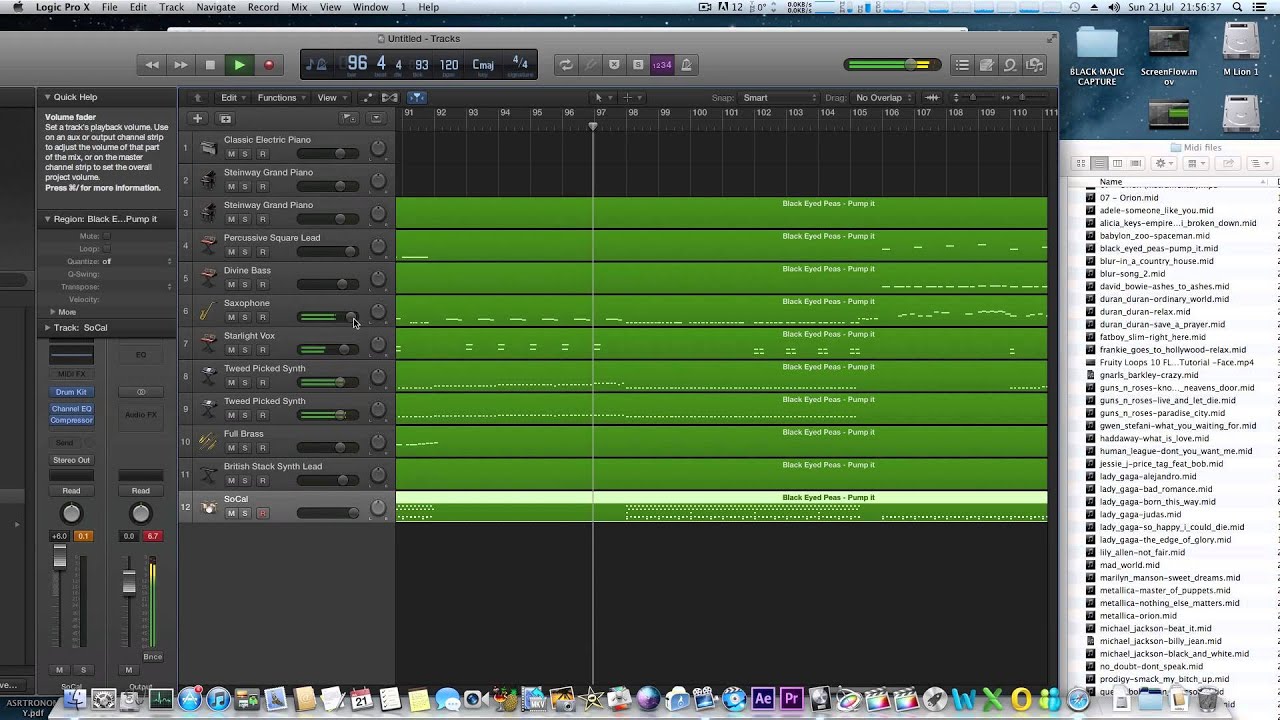Click the Channel EQ plug-in slot
This screenshot has height=720, width=1280.
click(x=71, y=408)
